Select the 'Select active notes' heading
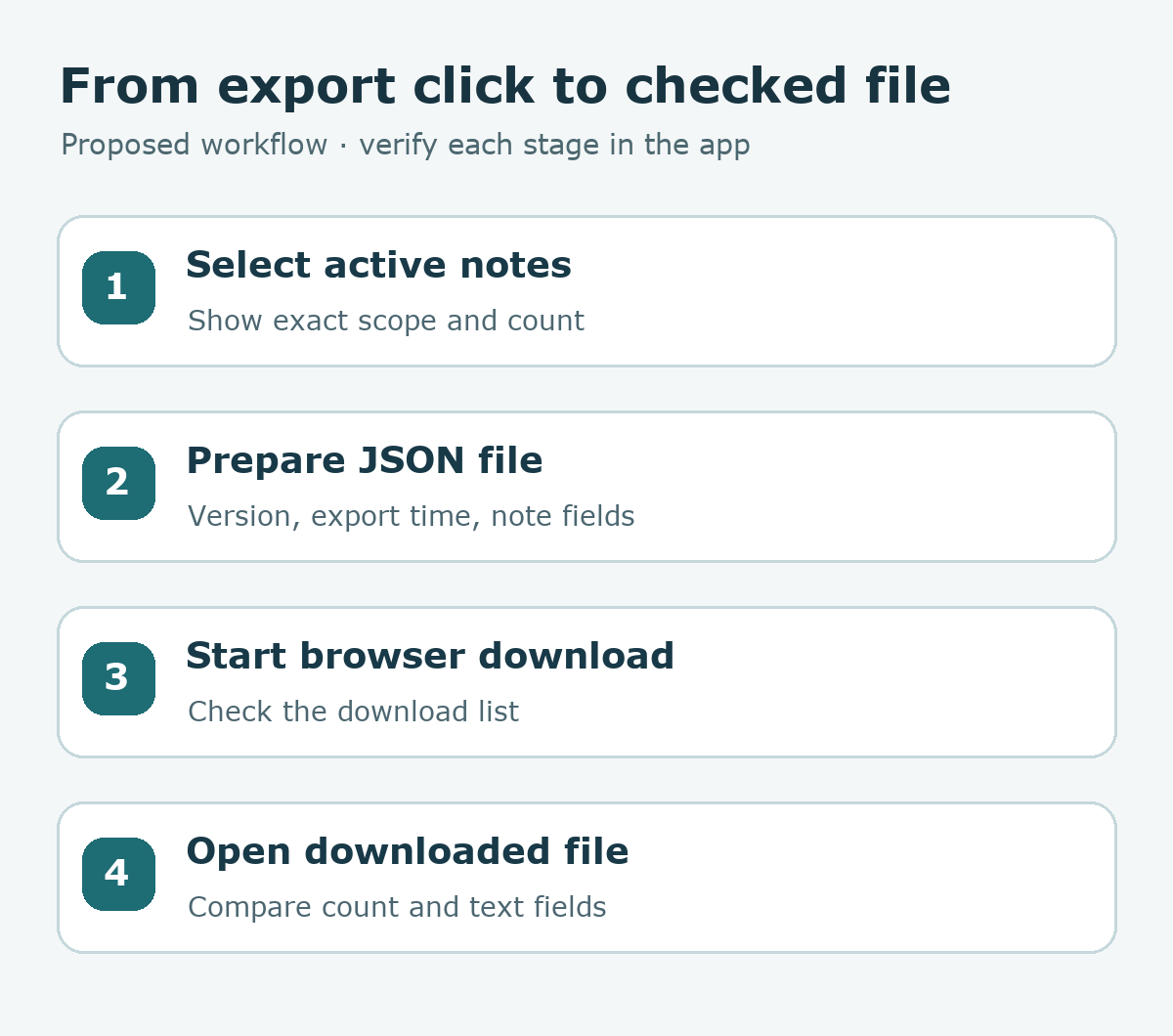1173x1036 pixels. [x=379, y=265]
